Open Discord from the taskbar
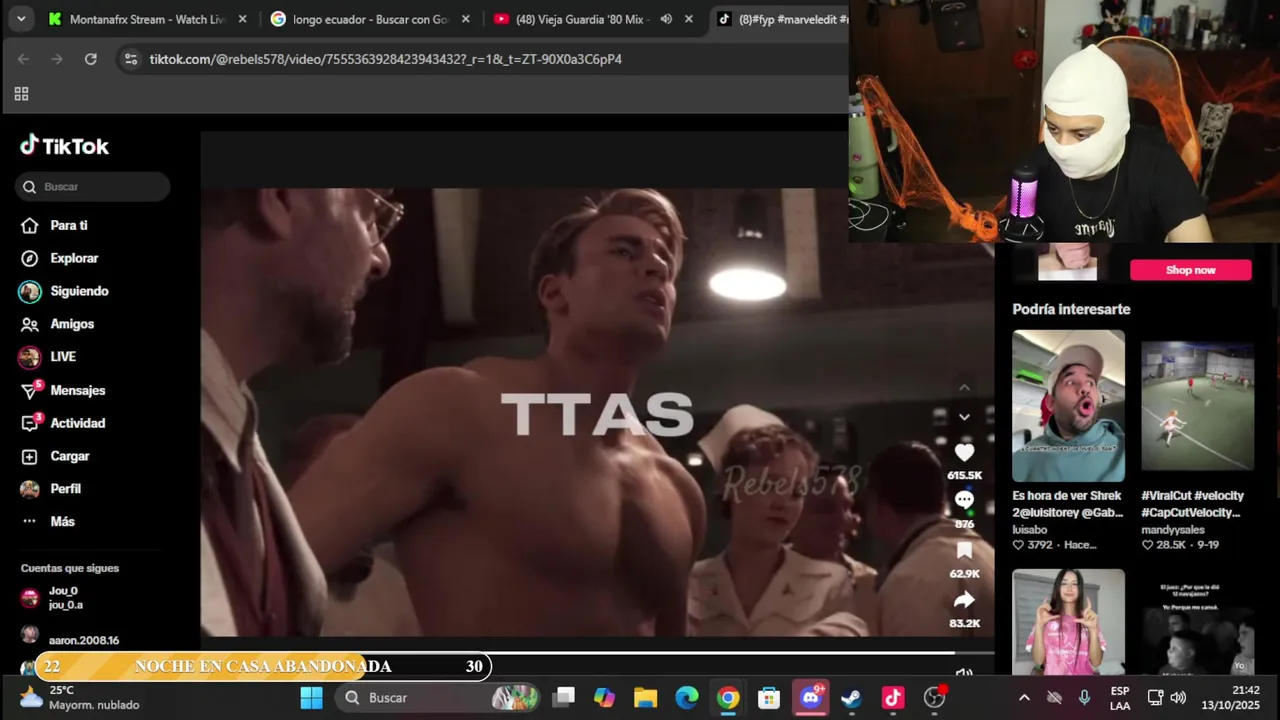This screenshot has height=720, width=1280. coord(811,697)
